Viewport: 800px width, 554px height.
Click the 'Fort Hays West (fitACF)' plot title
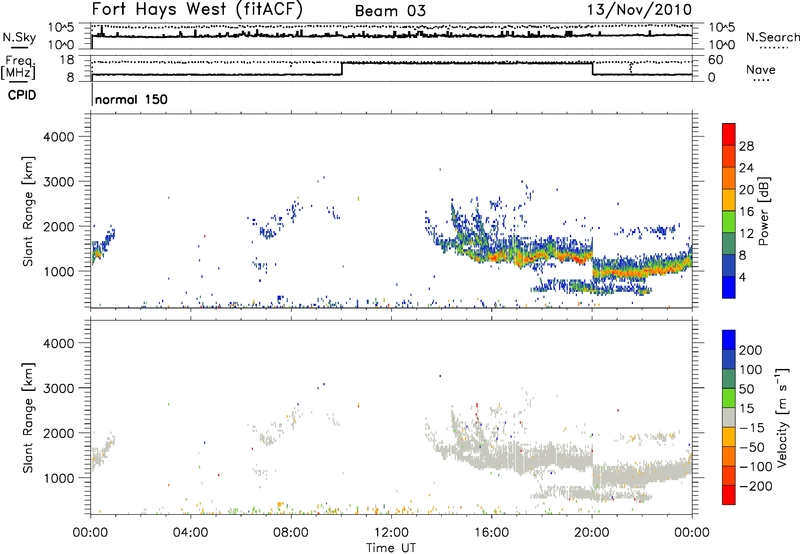(x=197, y=10)
